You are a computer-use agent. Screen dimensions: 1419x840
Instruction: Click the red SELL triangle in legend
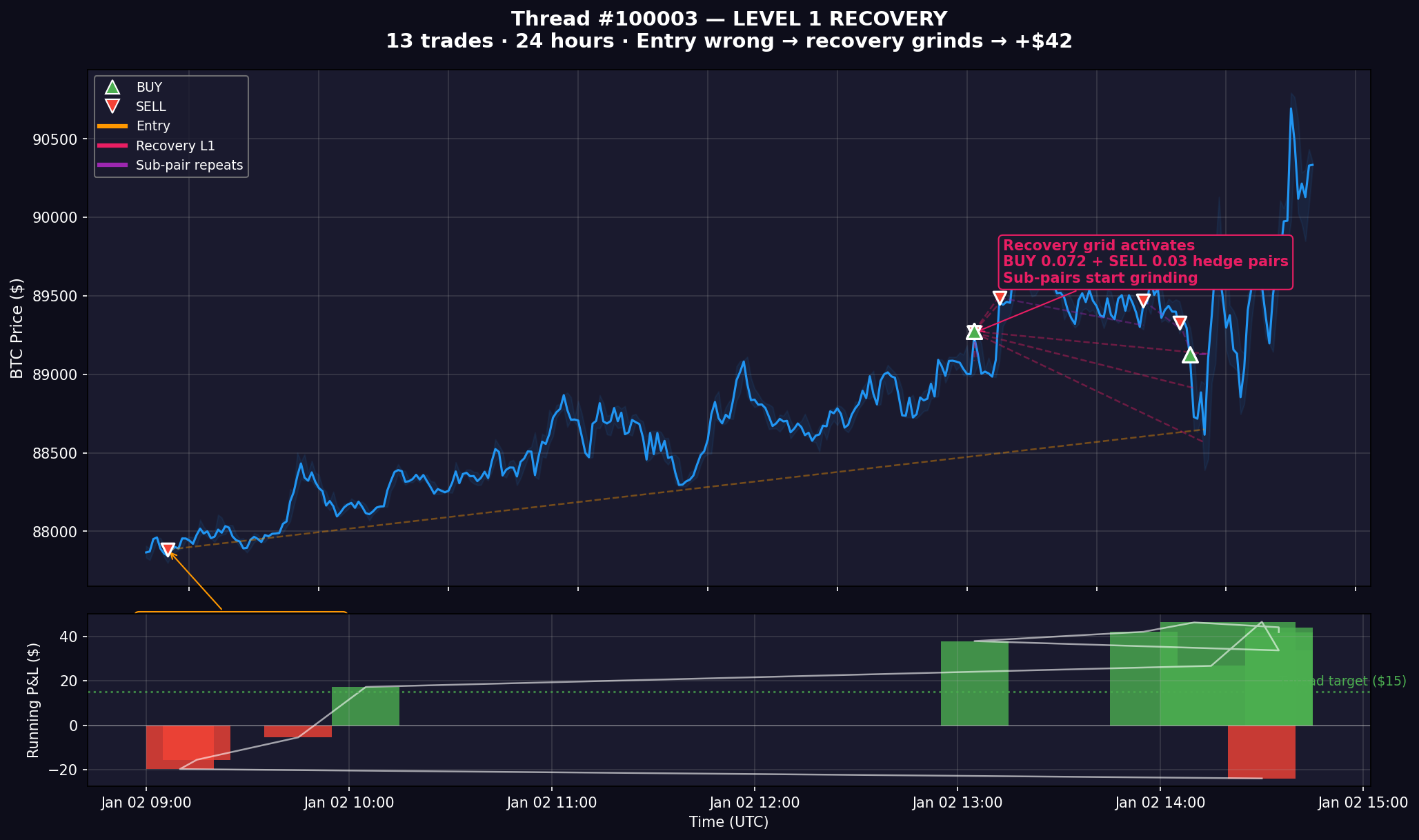pos(112,106)
